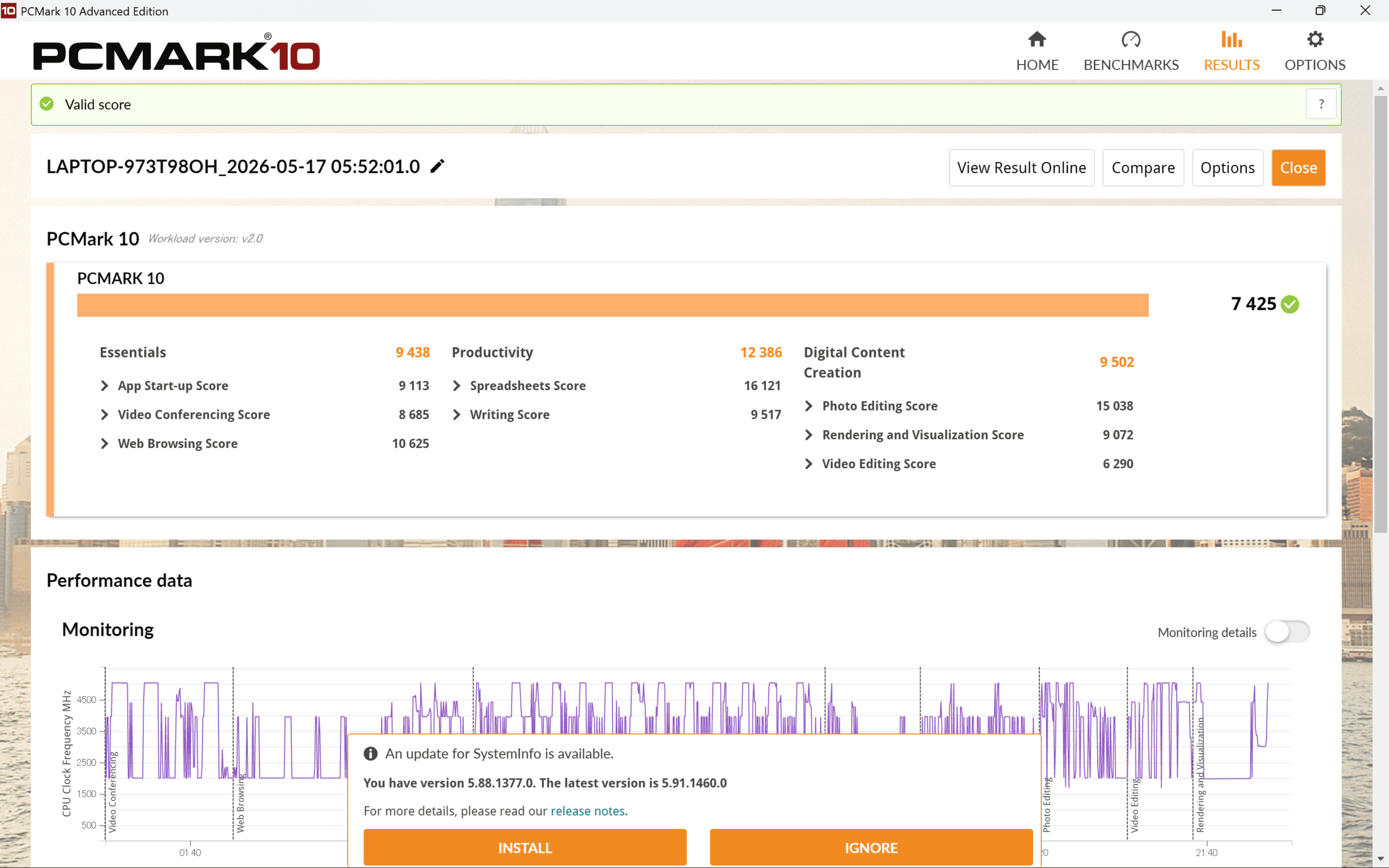Click the Productivity score 12 386
Image resolution: width=1389 pixels, height=868 pixels.
(761, 353)
